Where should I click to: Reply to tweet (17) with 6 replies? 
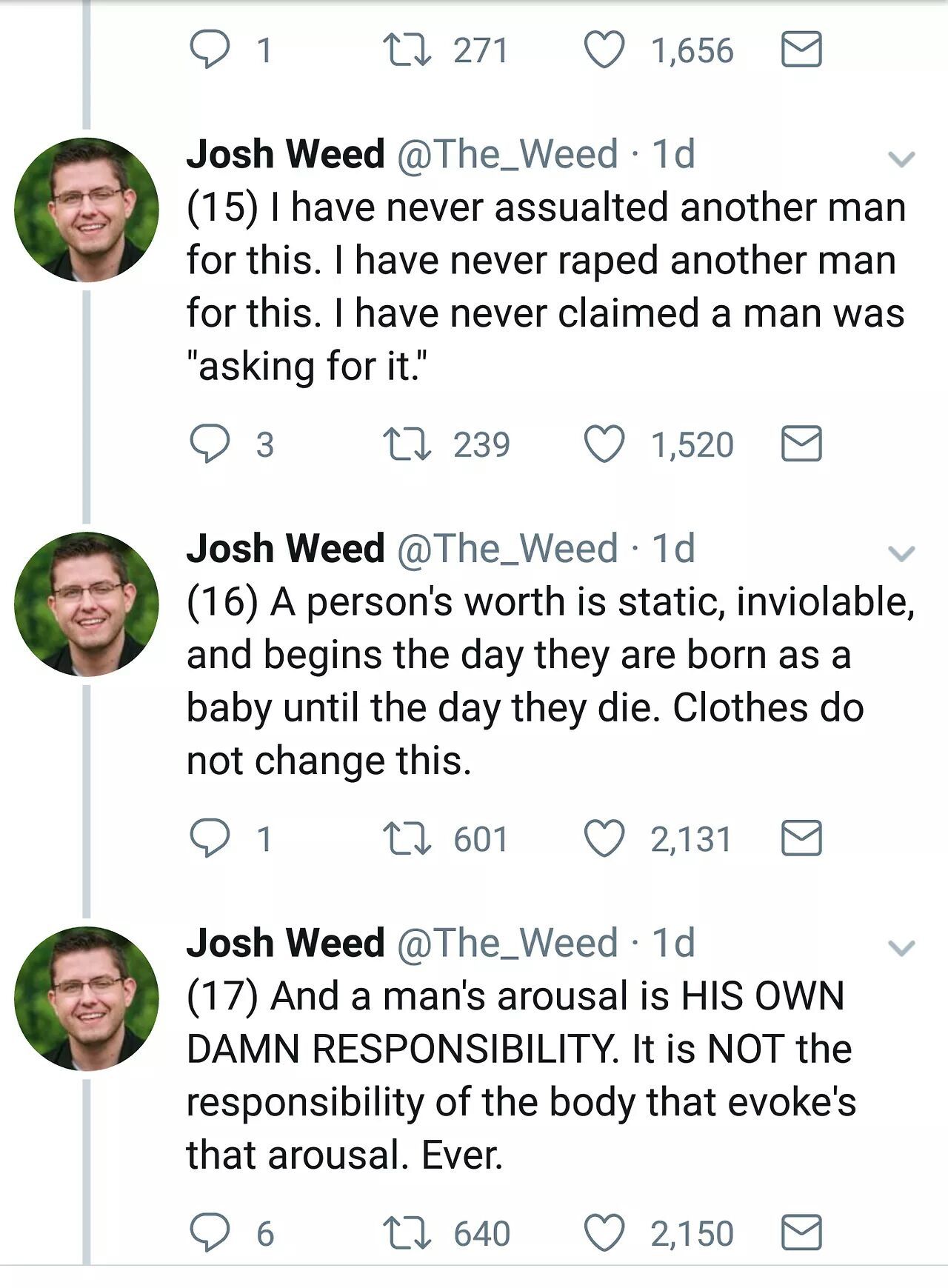coord(210,1233)
